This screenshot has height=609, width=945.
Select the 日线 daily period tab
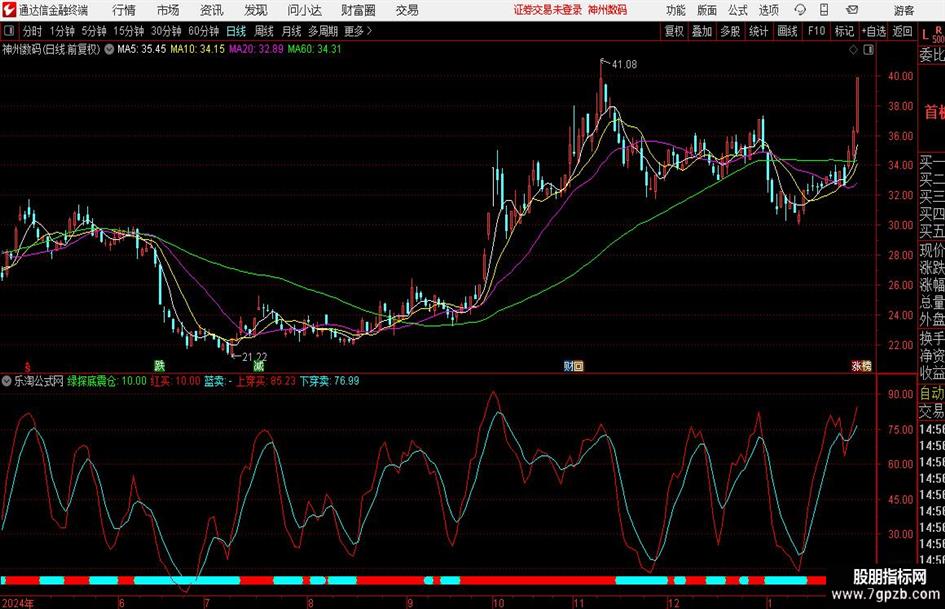pos(236,31)
